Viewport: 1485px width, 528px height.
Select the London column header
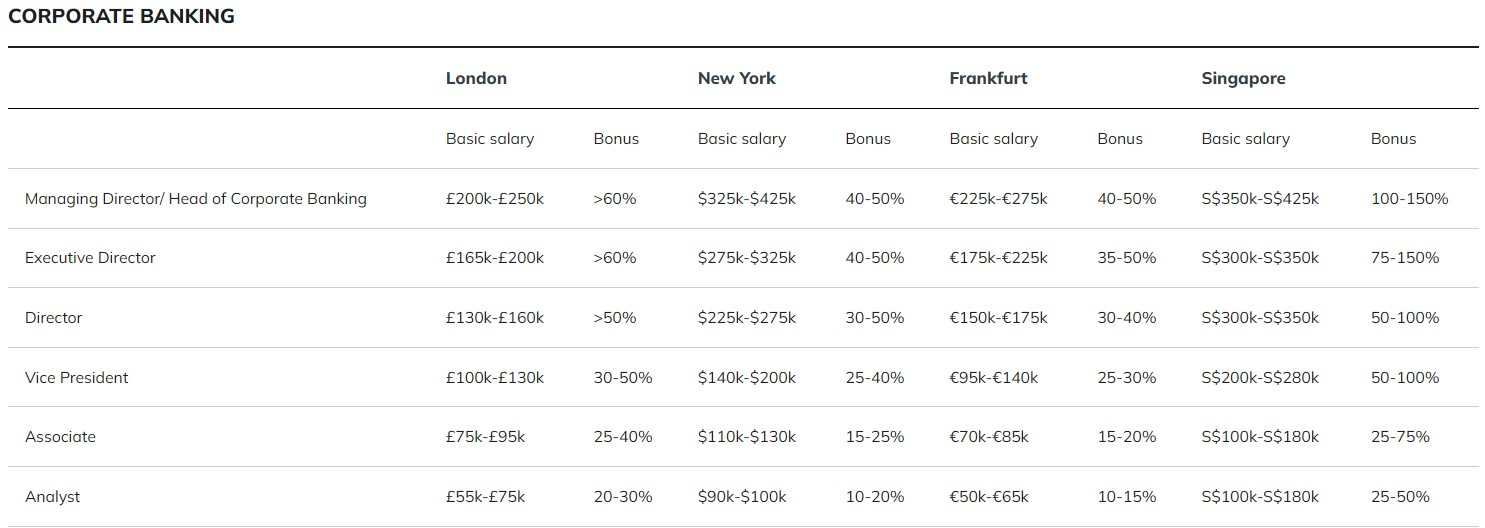point(476,78)
